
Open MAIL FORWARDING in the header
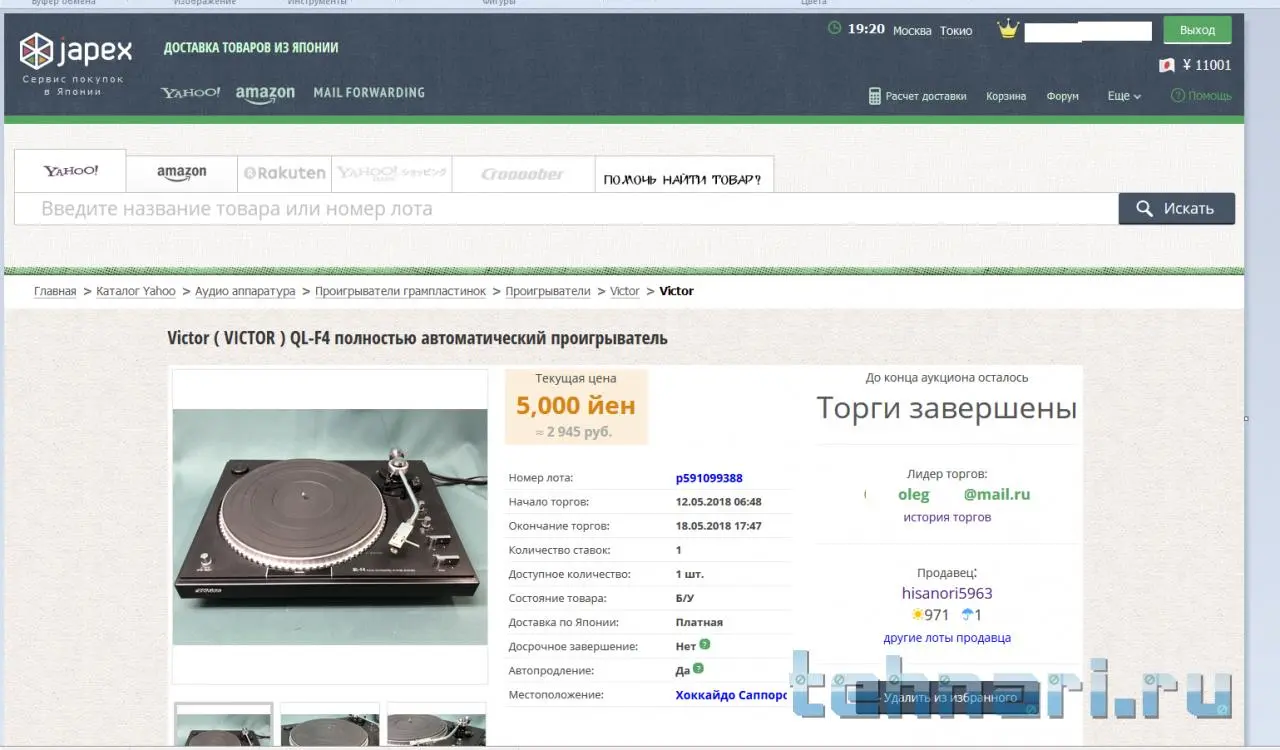tap(369, 93)
